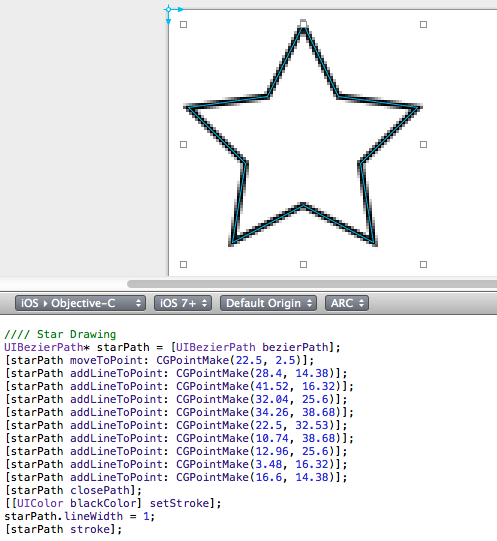The width and height of the screenshot is (497, 541).
Task: Click the bottom-center selection handle of the star
Action: pyautogui.click(x=303, y=265)
